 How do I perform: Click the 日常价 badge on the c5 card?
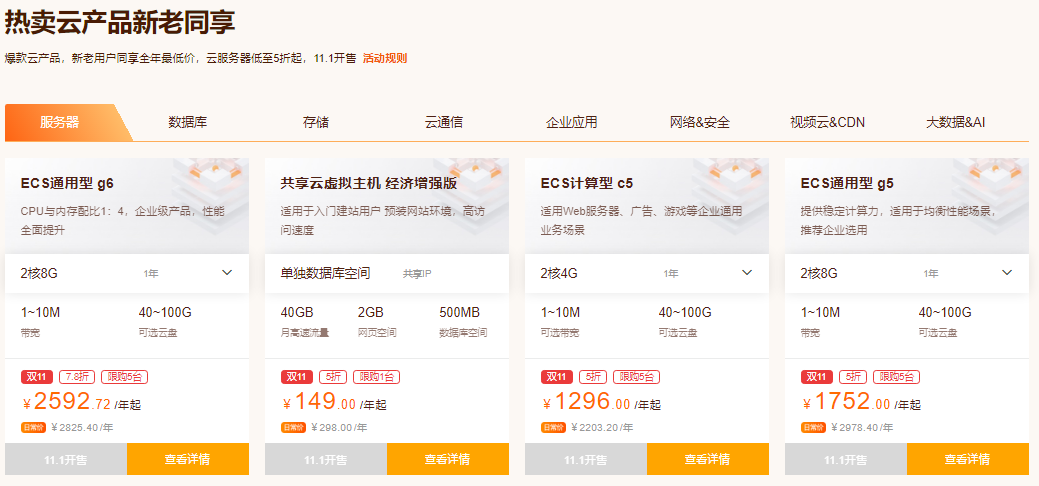click(553, 427)
